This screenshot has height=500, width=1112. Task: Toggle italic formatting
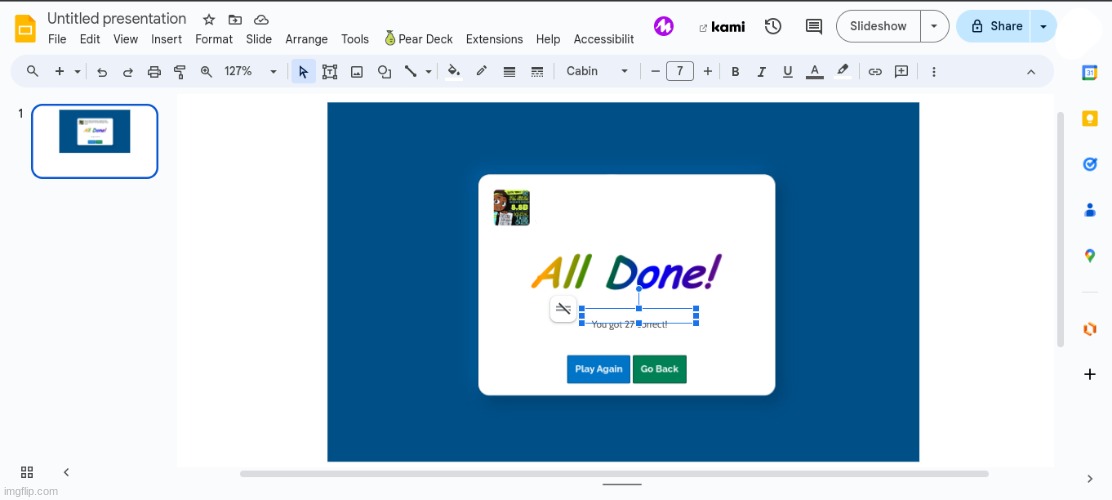762,72
